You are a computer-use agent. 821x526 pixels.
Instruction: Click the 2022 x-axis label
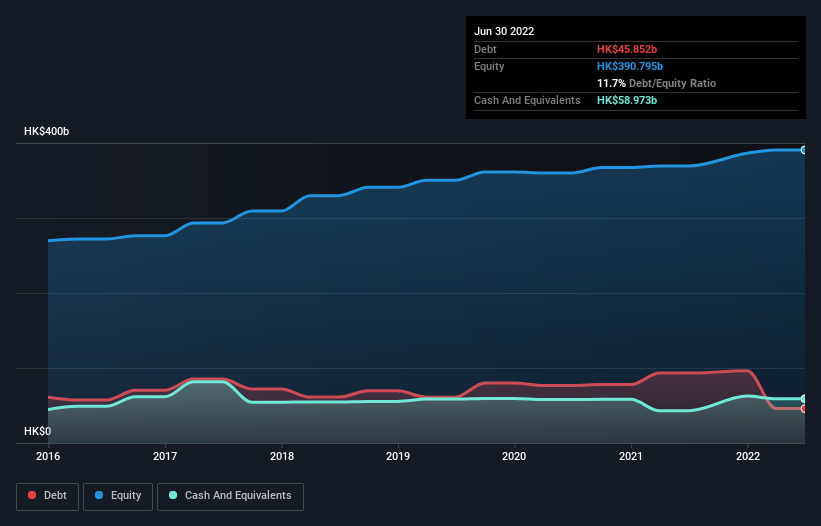tap(748, 456)
